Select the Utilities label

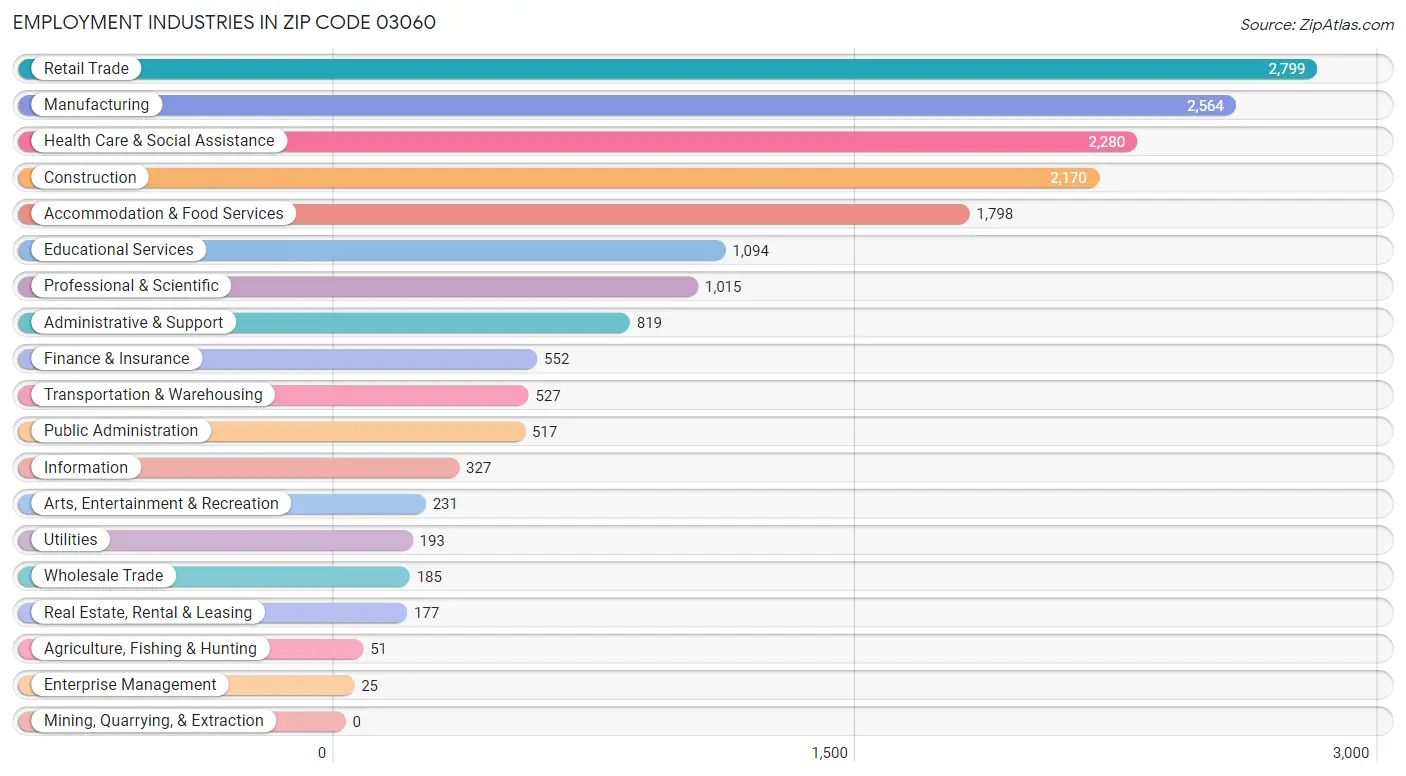[x=71, y=540]
